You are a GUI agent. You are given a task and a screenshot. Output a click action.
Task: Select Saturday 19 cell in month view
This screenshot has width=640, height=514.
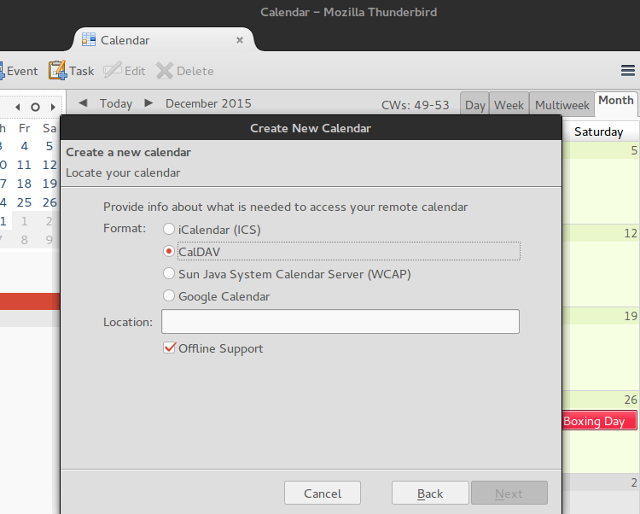[601, 348]
